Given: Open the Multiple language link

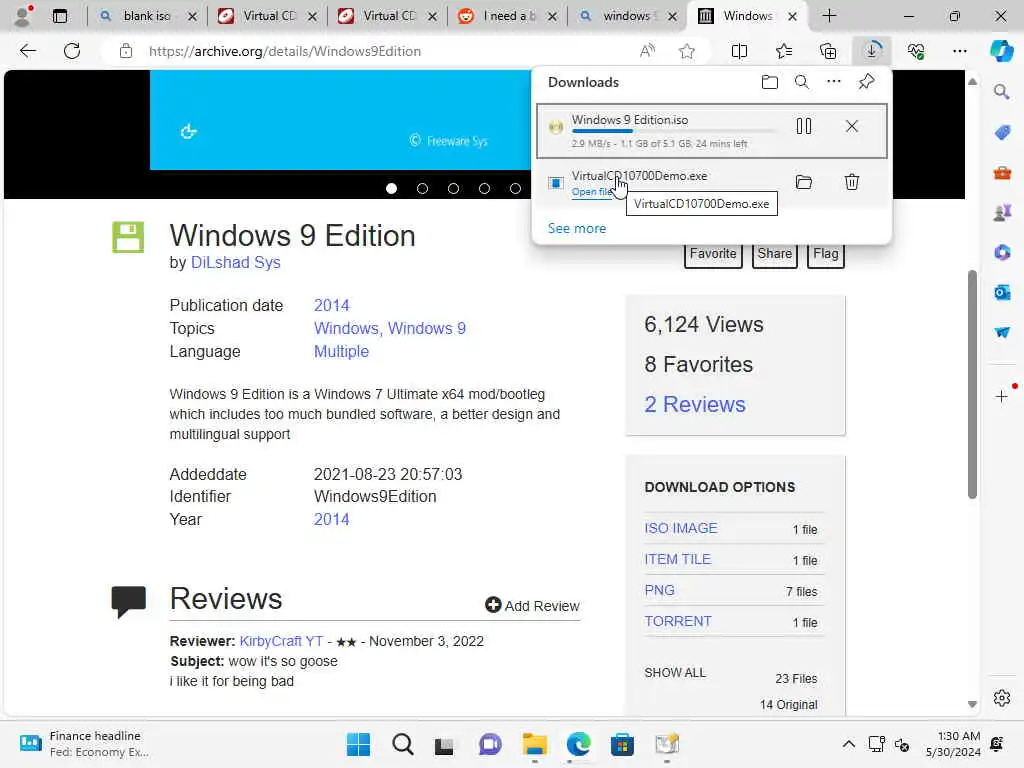Looking at the screenshot, I should pyautogui.click(x=342, y=351).
